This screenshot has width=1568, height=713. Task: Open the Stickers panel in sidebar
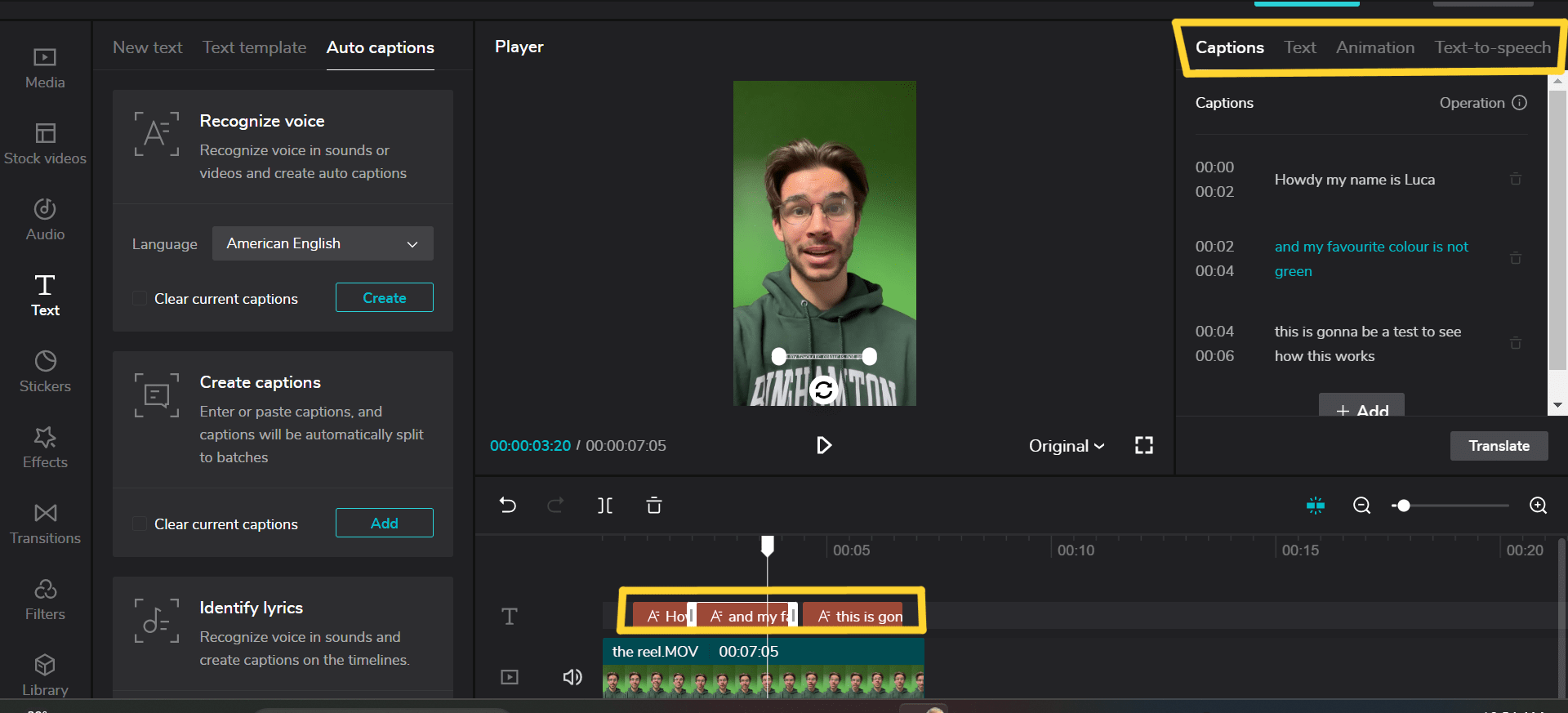pos(45,372)
